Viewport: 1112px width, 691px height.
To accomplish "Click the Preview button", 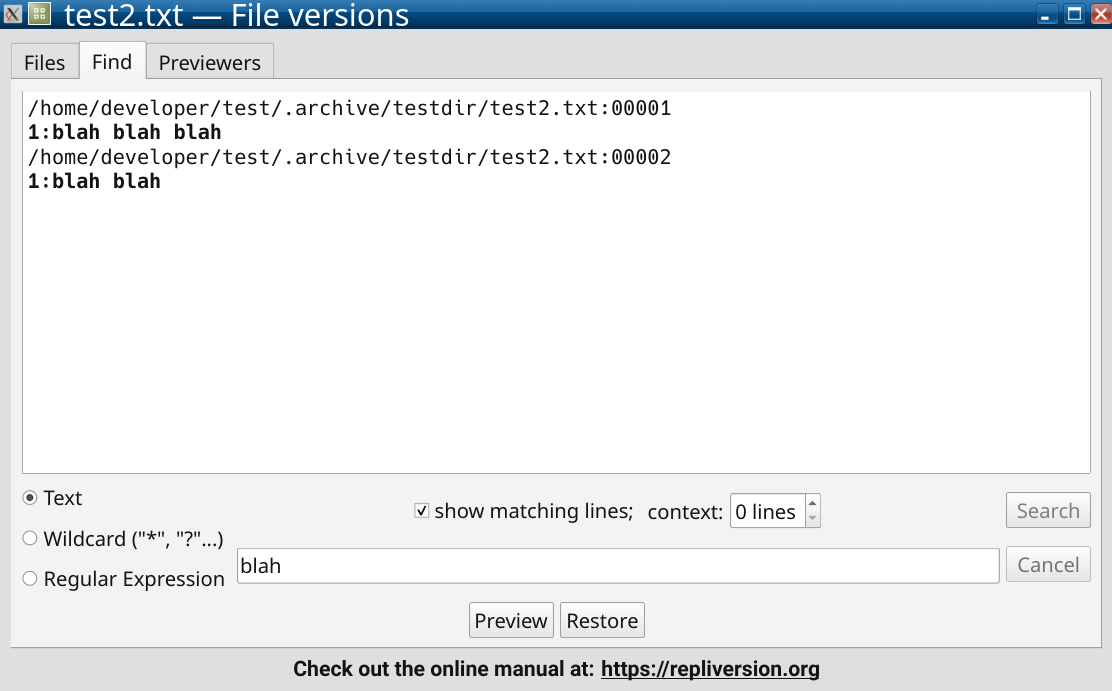I will [x=511, y=621].
